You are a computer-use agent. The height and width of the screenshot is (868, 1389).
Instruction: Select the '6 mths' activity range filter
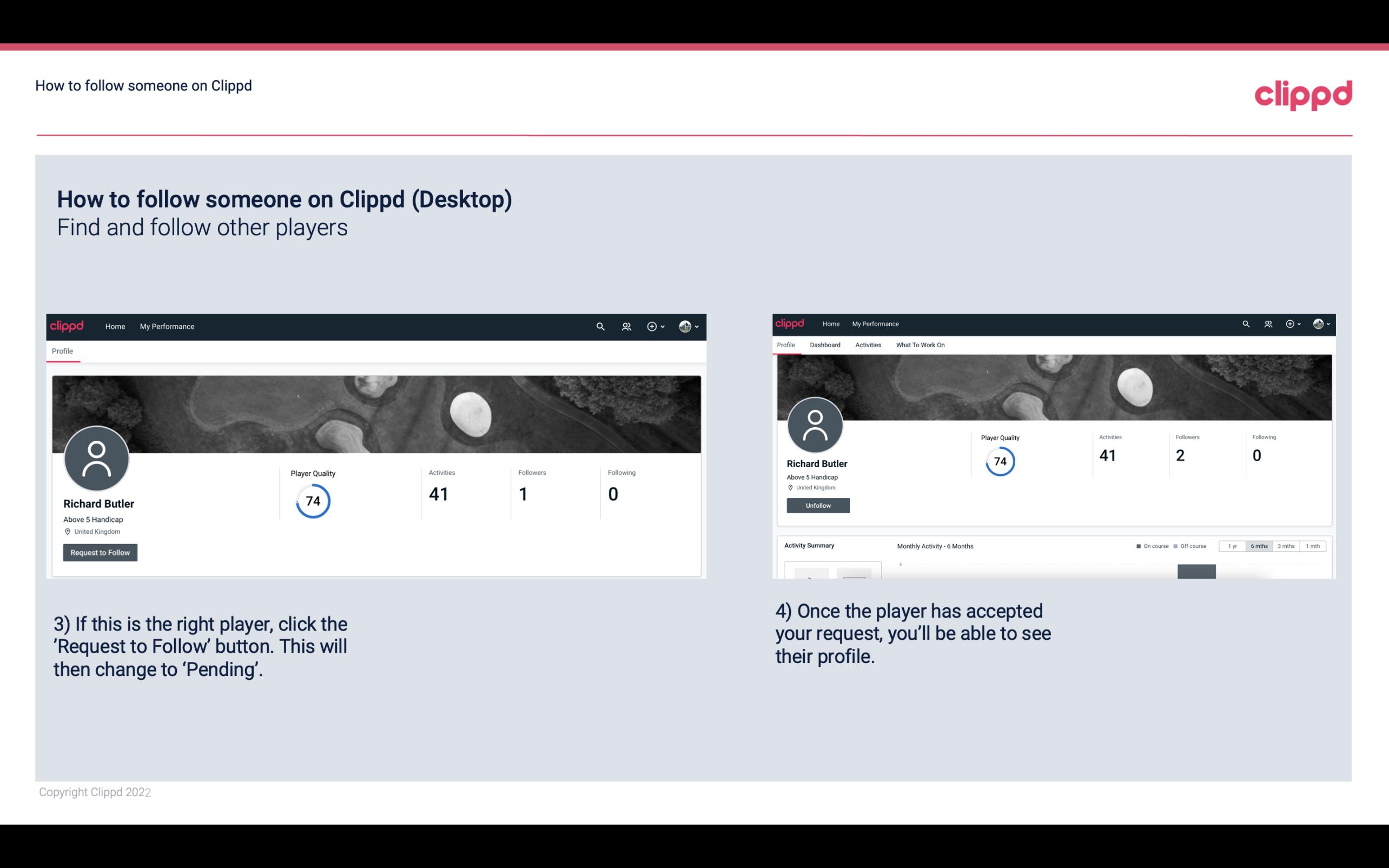(x=1259, y=546)
